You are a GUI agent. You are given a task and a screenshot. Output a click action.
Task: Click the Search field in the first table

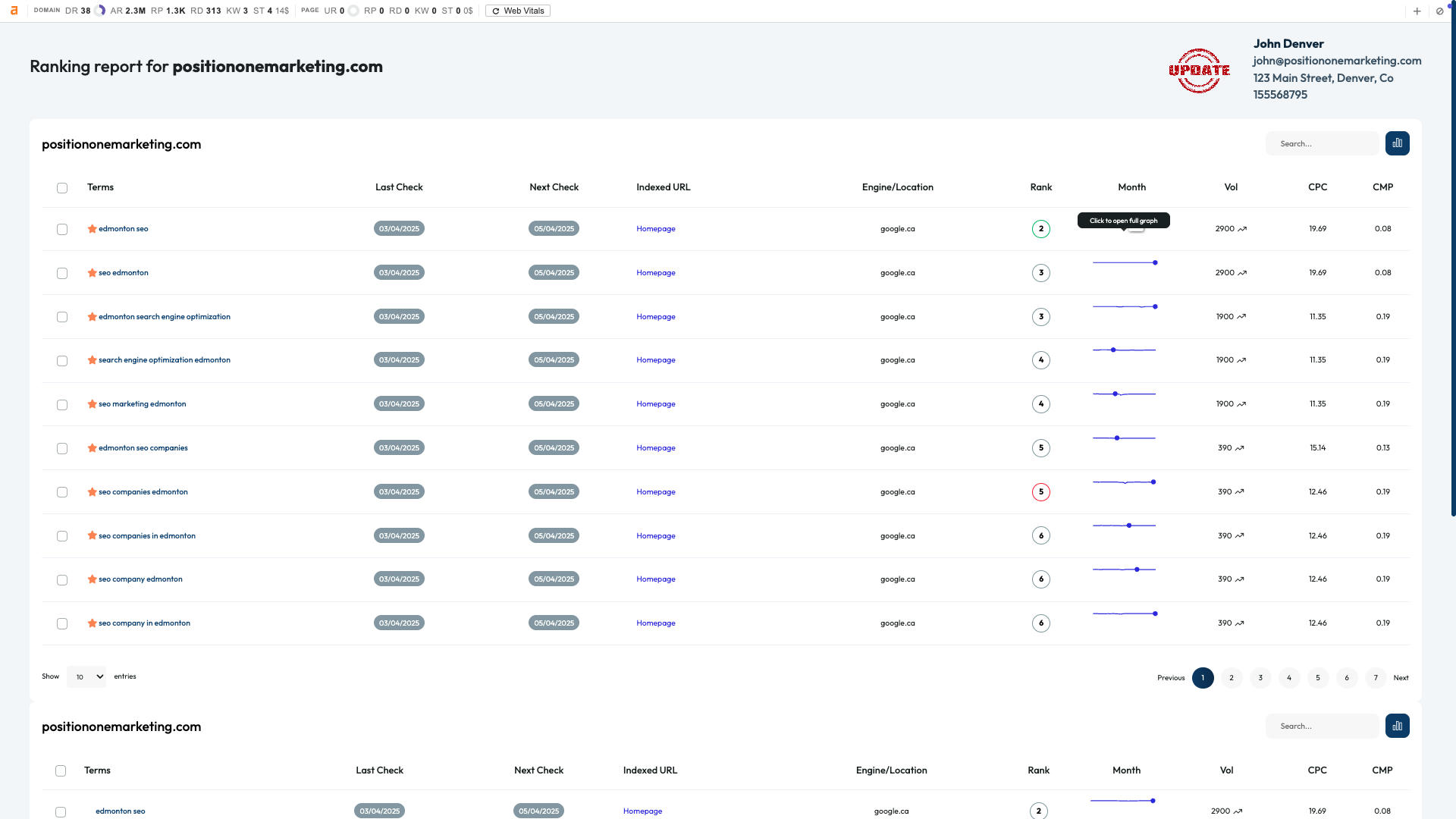(1323, 143)
